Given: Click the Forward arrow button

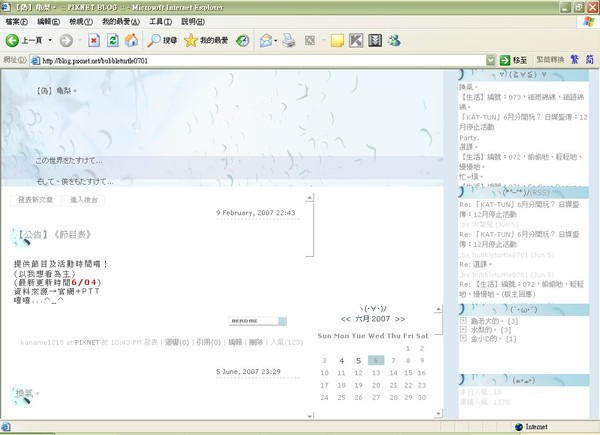Looking at the screenshot, I should point(66,40).
